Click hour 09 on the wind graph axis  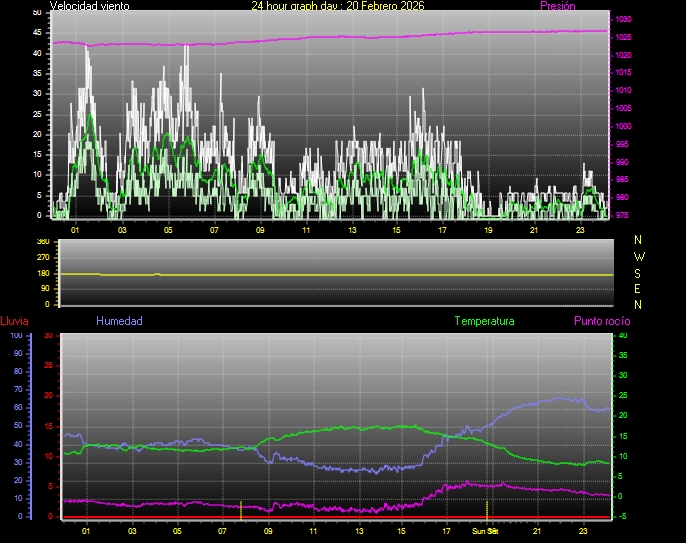coord(260,230)
